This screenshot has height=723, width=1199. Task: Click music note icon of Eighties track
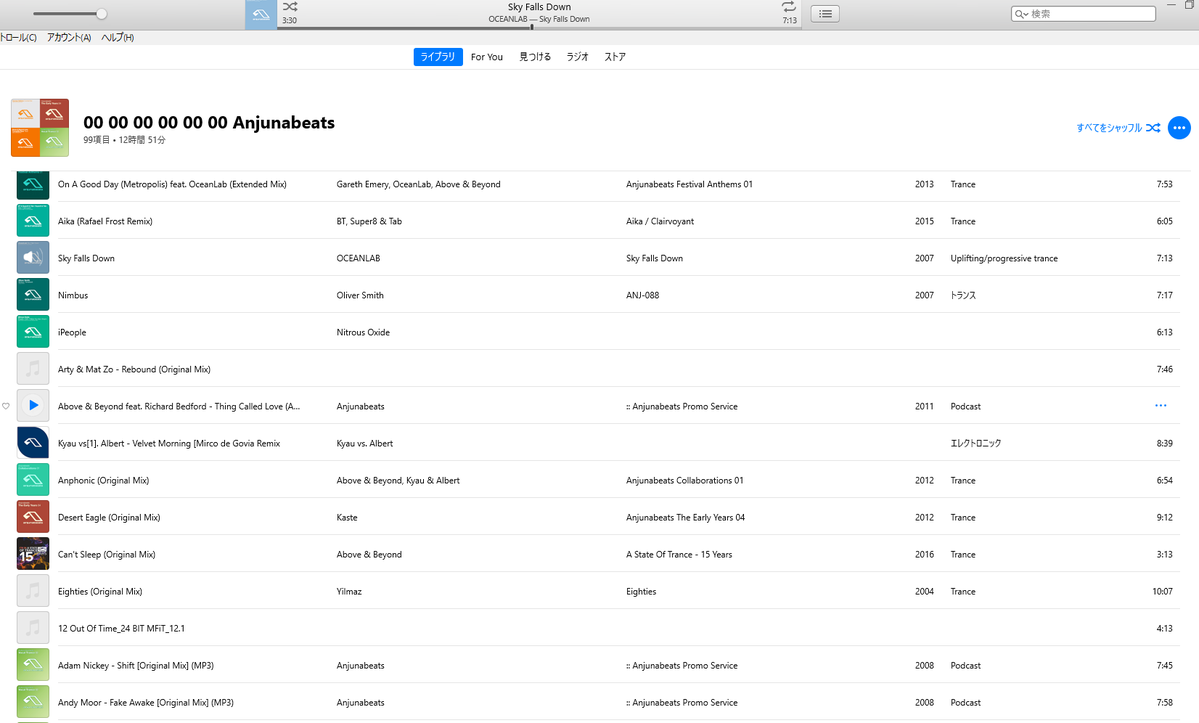tap(33, 592)
